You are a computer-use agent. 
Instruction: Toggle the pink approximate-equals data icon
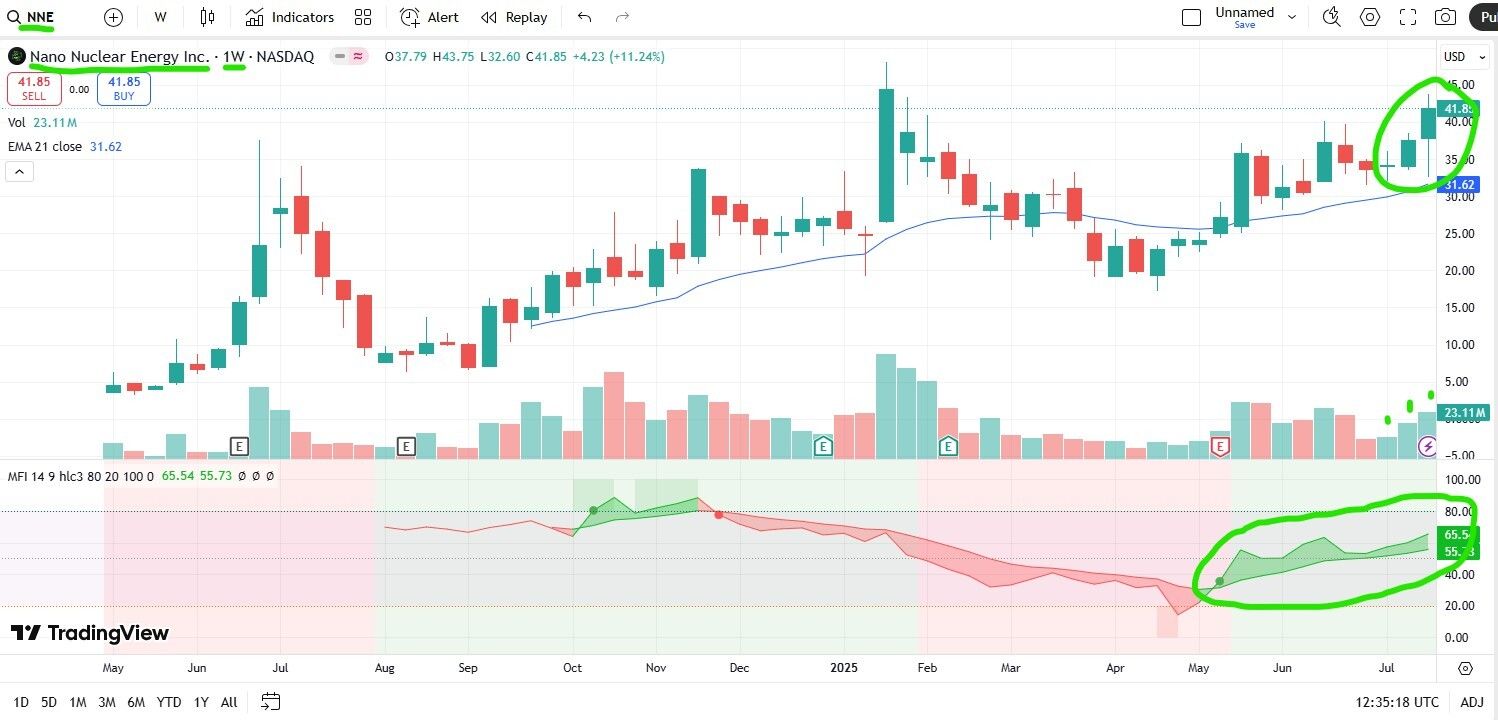(357, 57)
